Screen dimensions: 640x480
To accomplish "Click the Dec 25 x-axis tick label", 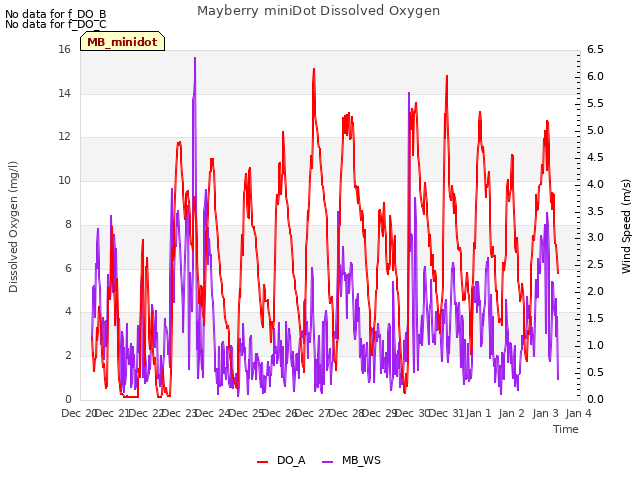I will (246, 413).
